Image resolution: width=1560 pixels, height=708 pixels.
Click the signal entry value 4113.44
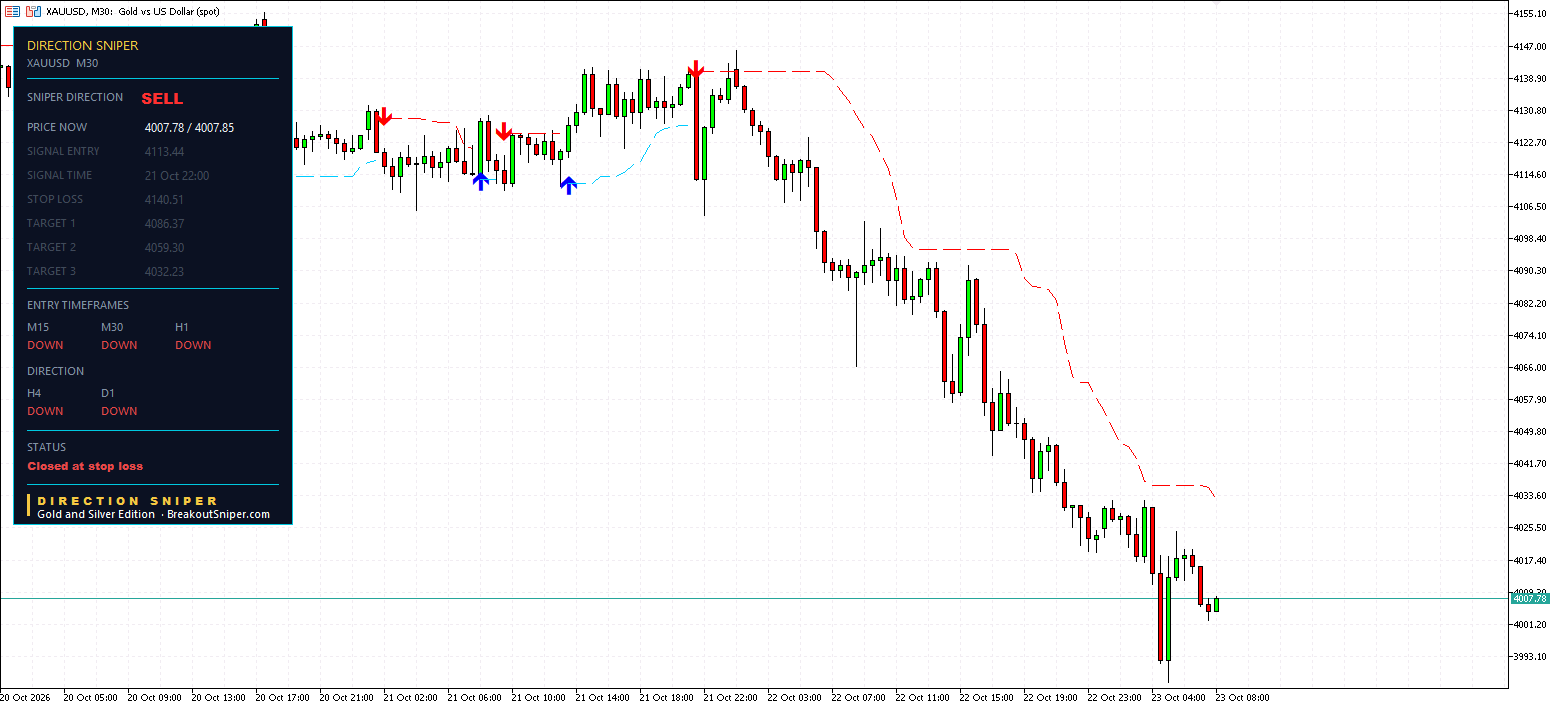164,152
